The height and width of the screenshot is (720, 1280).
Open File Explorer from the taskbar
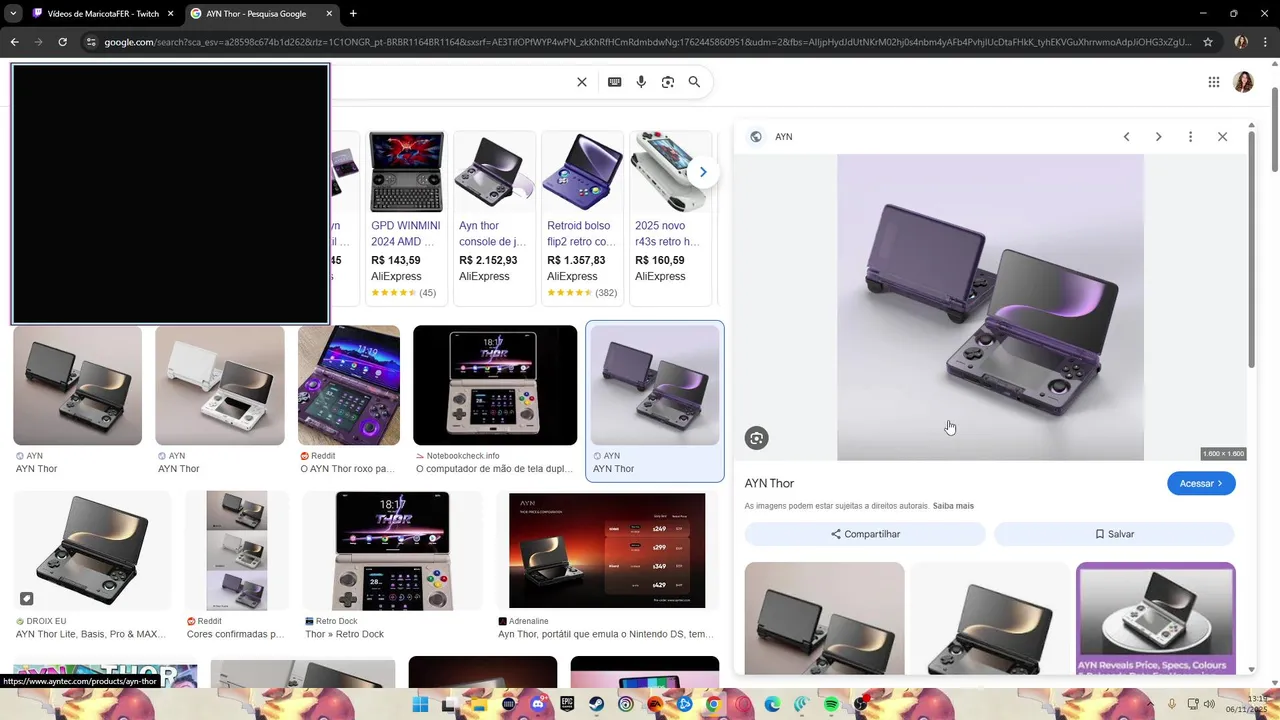tap(479, 704)
